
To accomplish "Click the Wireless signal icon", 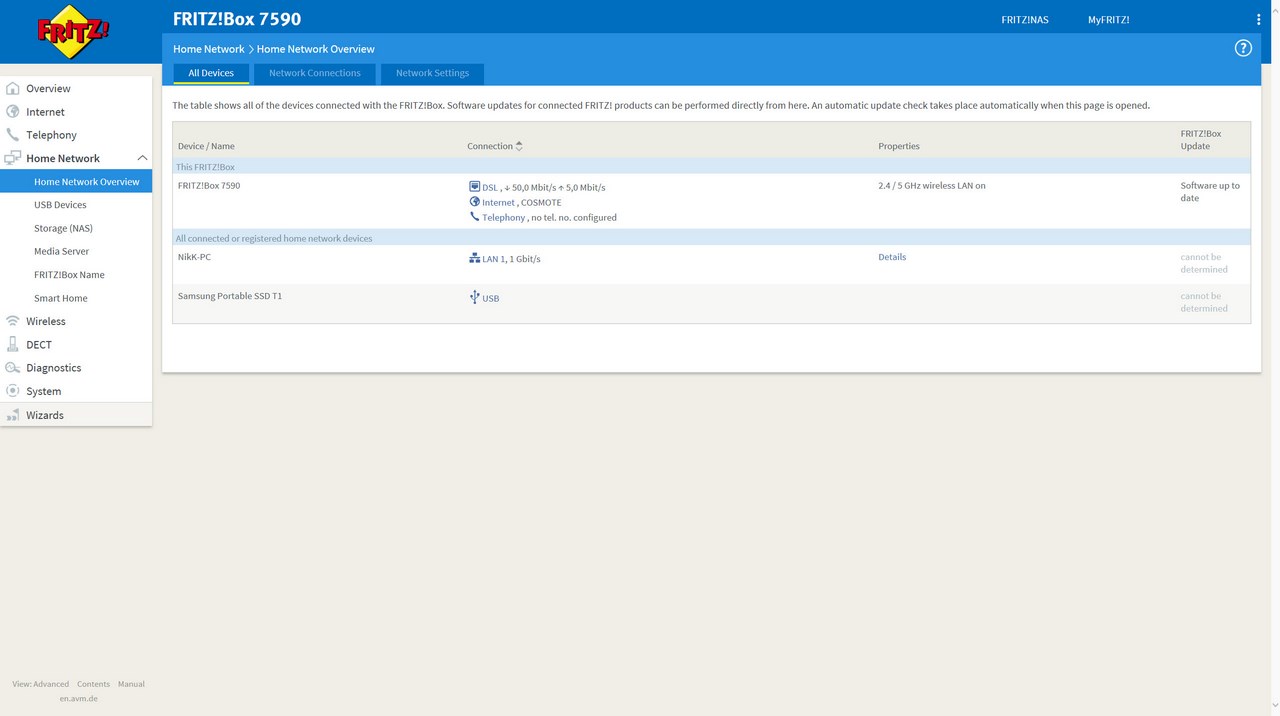I will coord(13,321).
